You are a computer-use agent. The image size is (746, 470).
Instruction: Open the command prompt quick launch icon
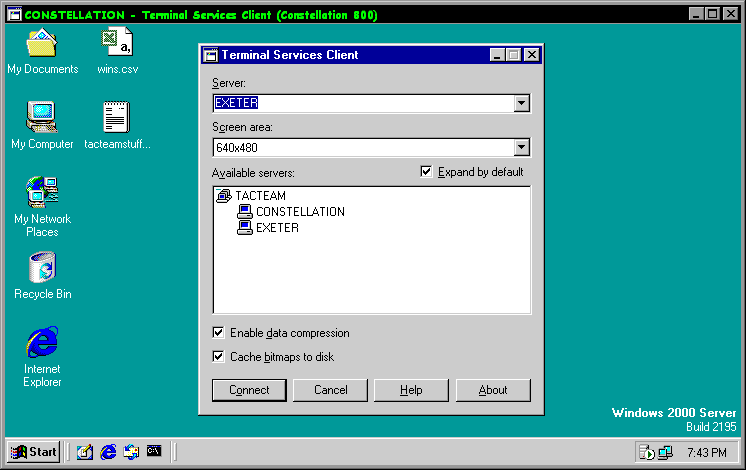coord(154,450)
